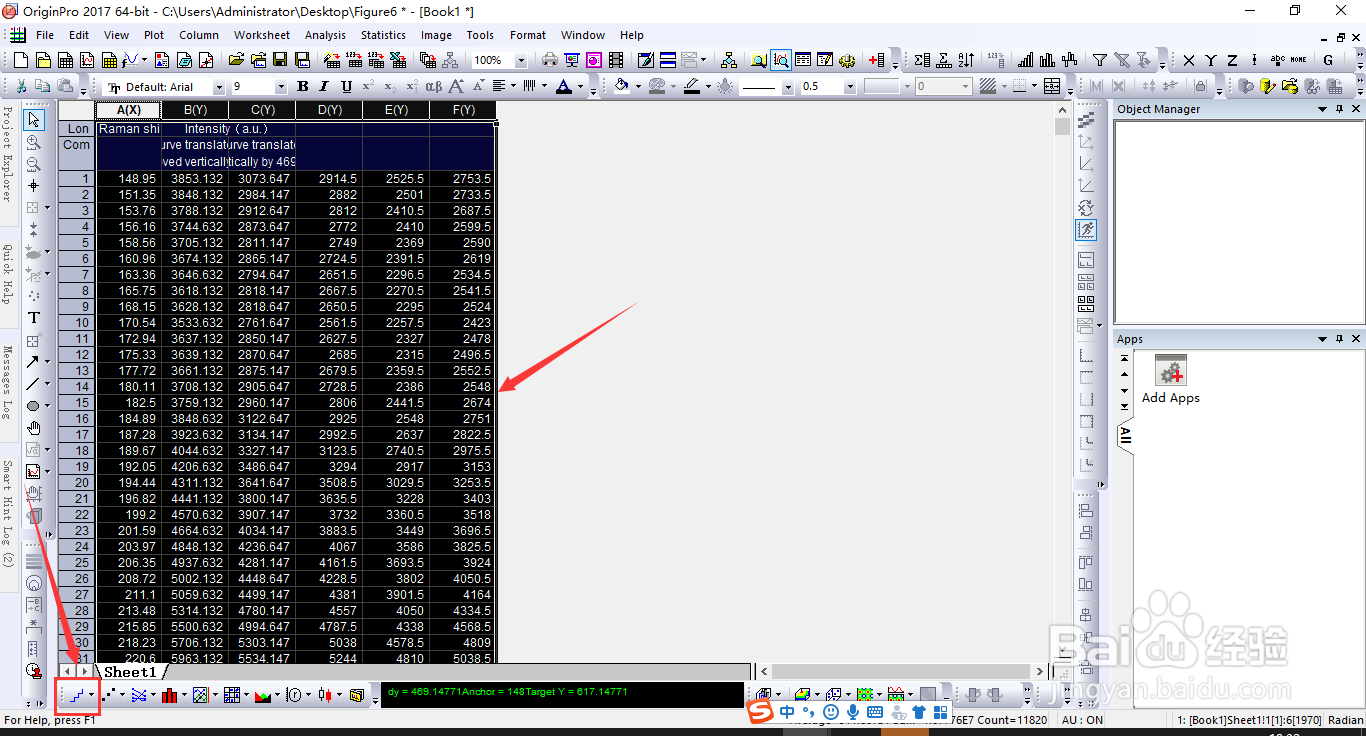Switch to the Sheet1 tab
Image resolution: width=1366 pixels, height=736 pixels.
pos(130,672)
